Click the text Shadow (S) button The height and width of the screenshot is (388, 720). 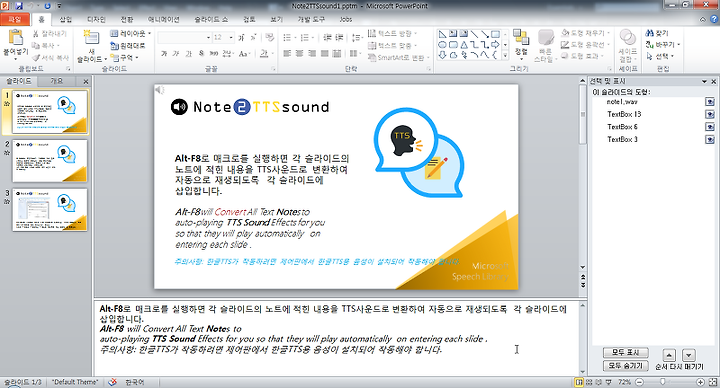tap(201, 54)
